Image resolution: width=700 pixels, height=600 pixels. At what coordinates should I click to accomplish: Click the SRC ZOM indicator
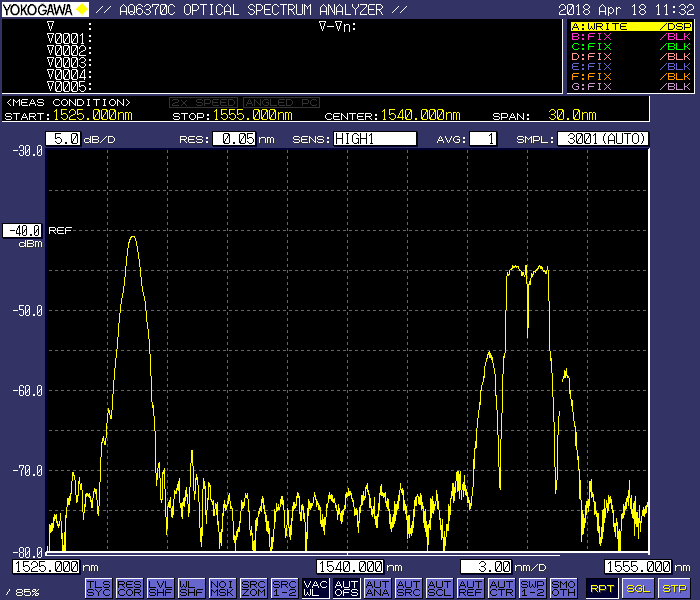click(253, 588)
